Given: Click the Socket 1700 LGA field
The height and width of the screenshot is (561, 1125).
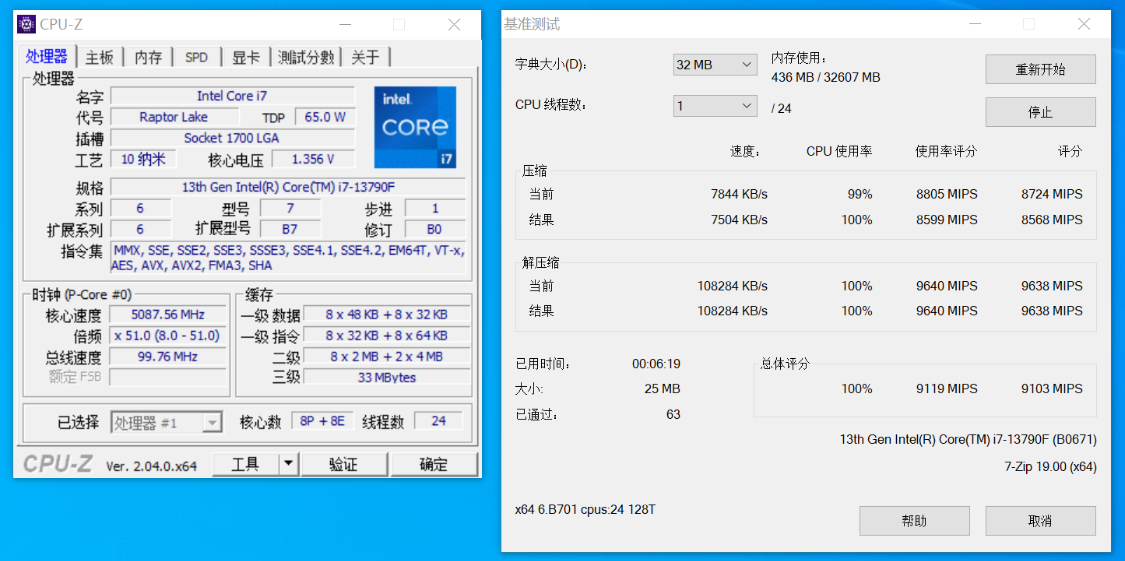Looking at the screenshot, I should point(232,138).
